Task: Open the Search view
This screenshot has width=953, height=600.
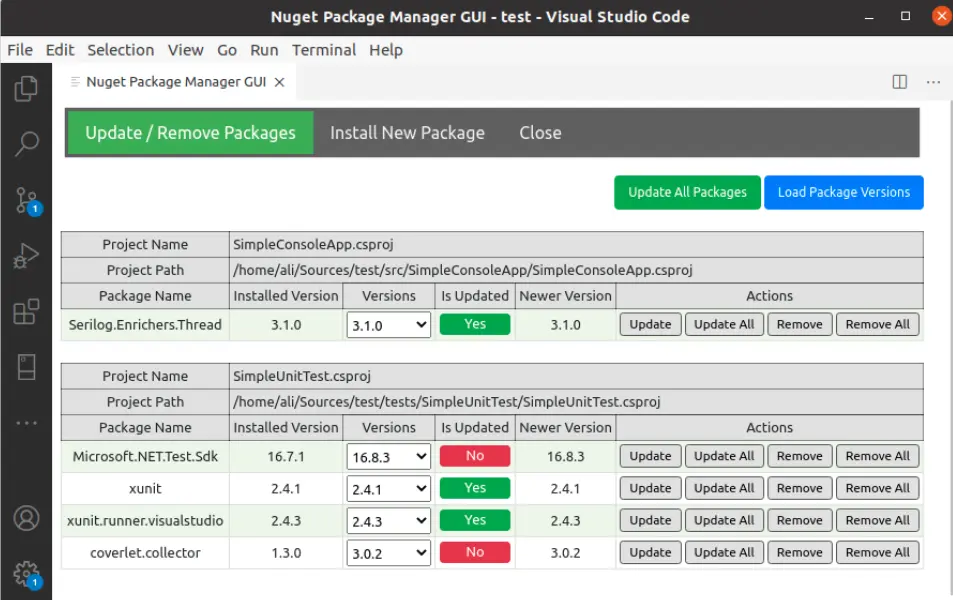Action: 27,144
